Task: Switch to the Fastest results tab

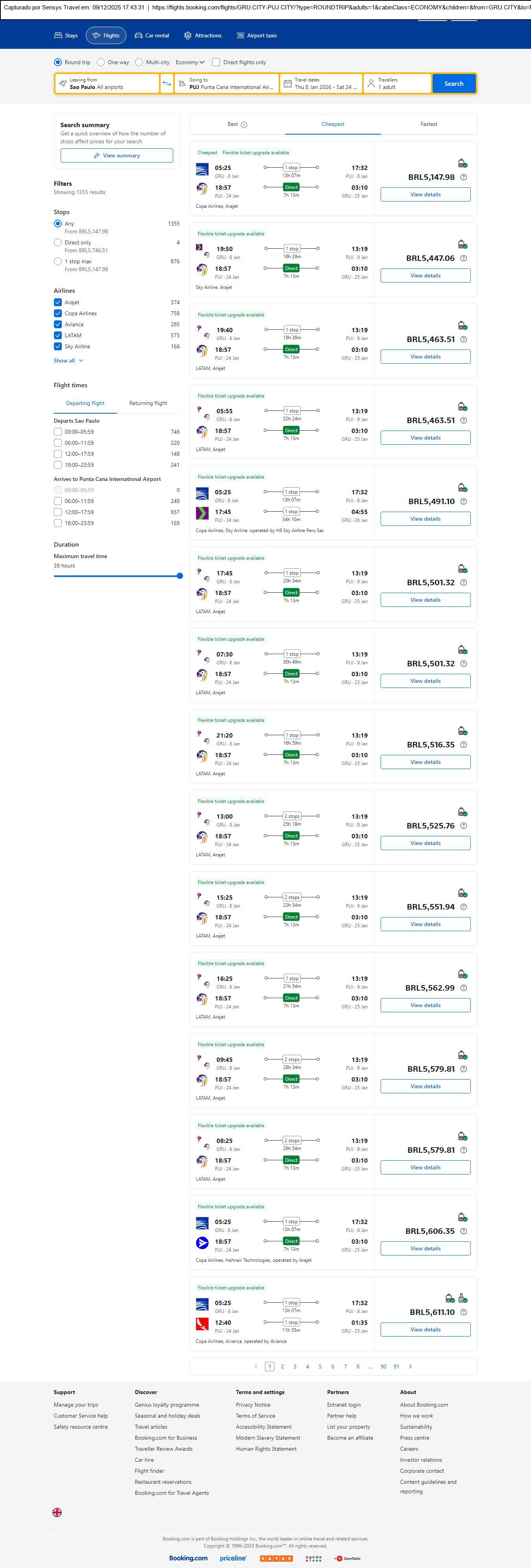Action: click(429, 124)
